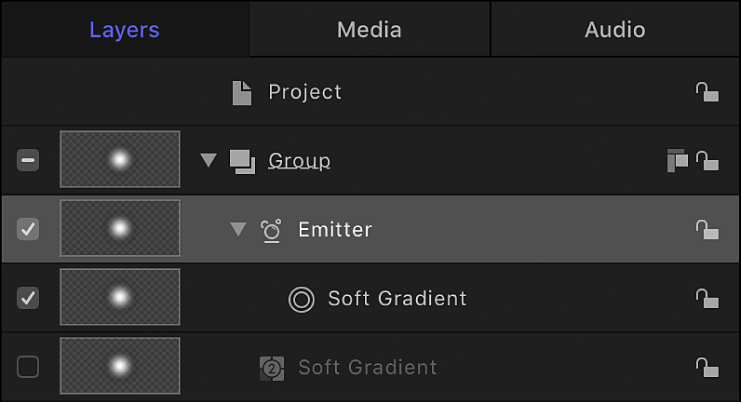Viewport: 742px width, 404px height.
Task: Disable the Emitter layer checkbox
Action: tap(29, 229)
